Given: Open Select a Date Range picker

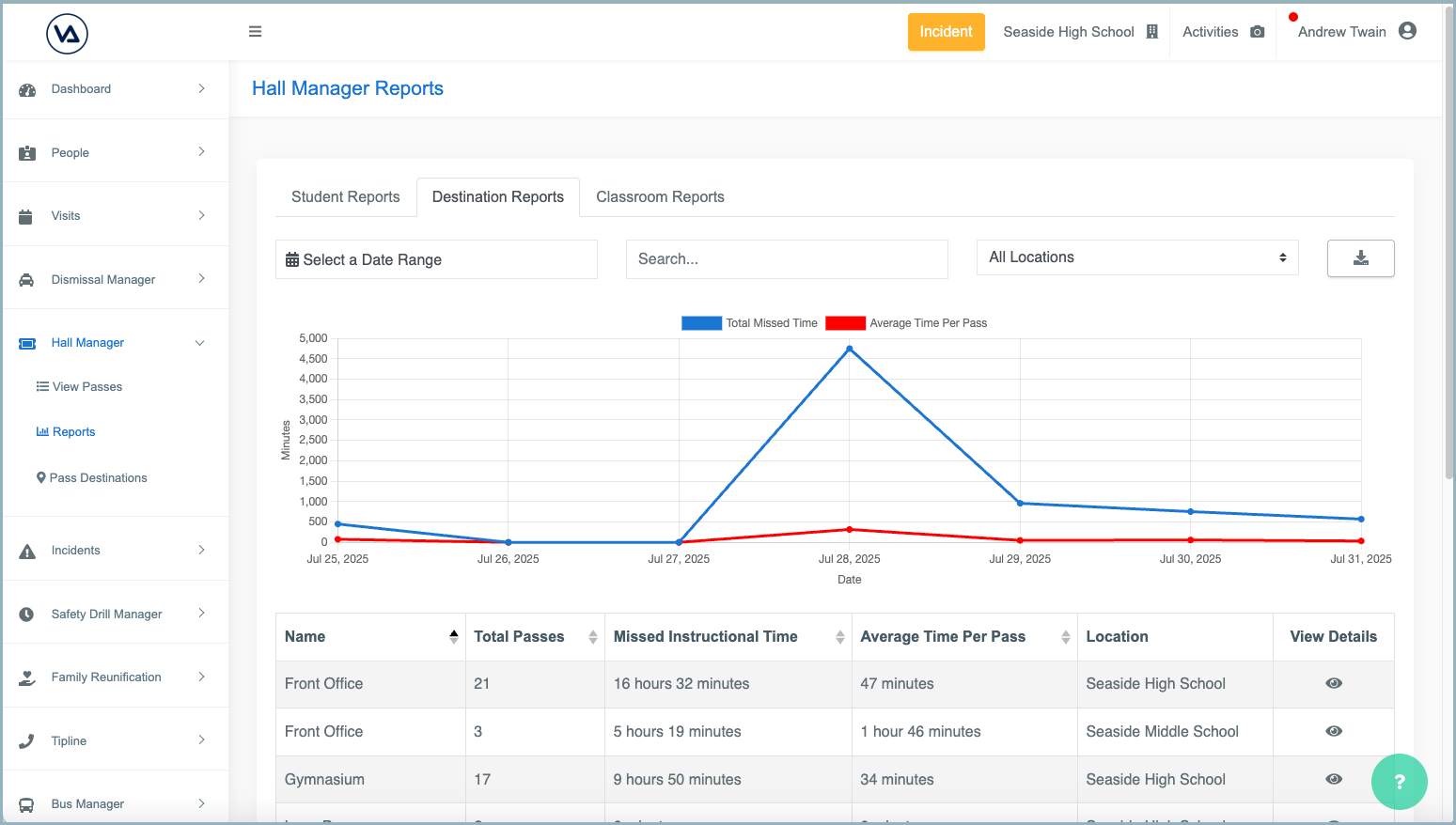Looking at the screenshot, I should [x=436, y=259].
